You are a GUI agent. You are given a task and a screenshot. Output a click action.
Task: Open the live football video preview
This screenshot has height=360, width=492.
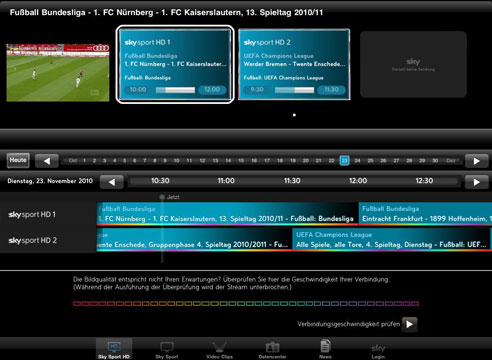(x=58, y=72)
